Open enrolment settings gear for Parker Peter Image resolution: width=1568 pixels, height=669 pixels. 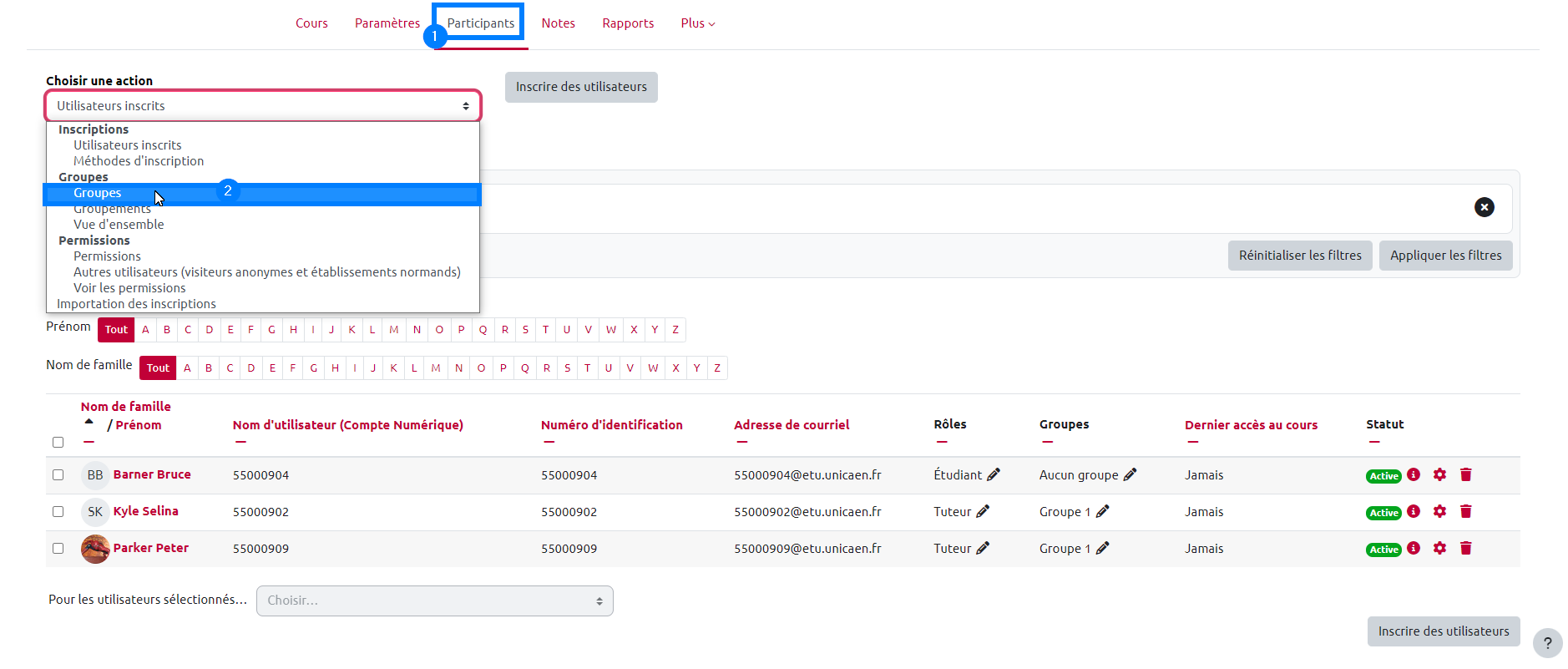pos(1439,548)
